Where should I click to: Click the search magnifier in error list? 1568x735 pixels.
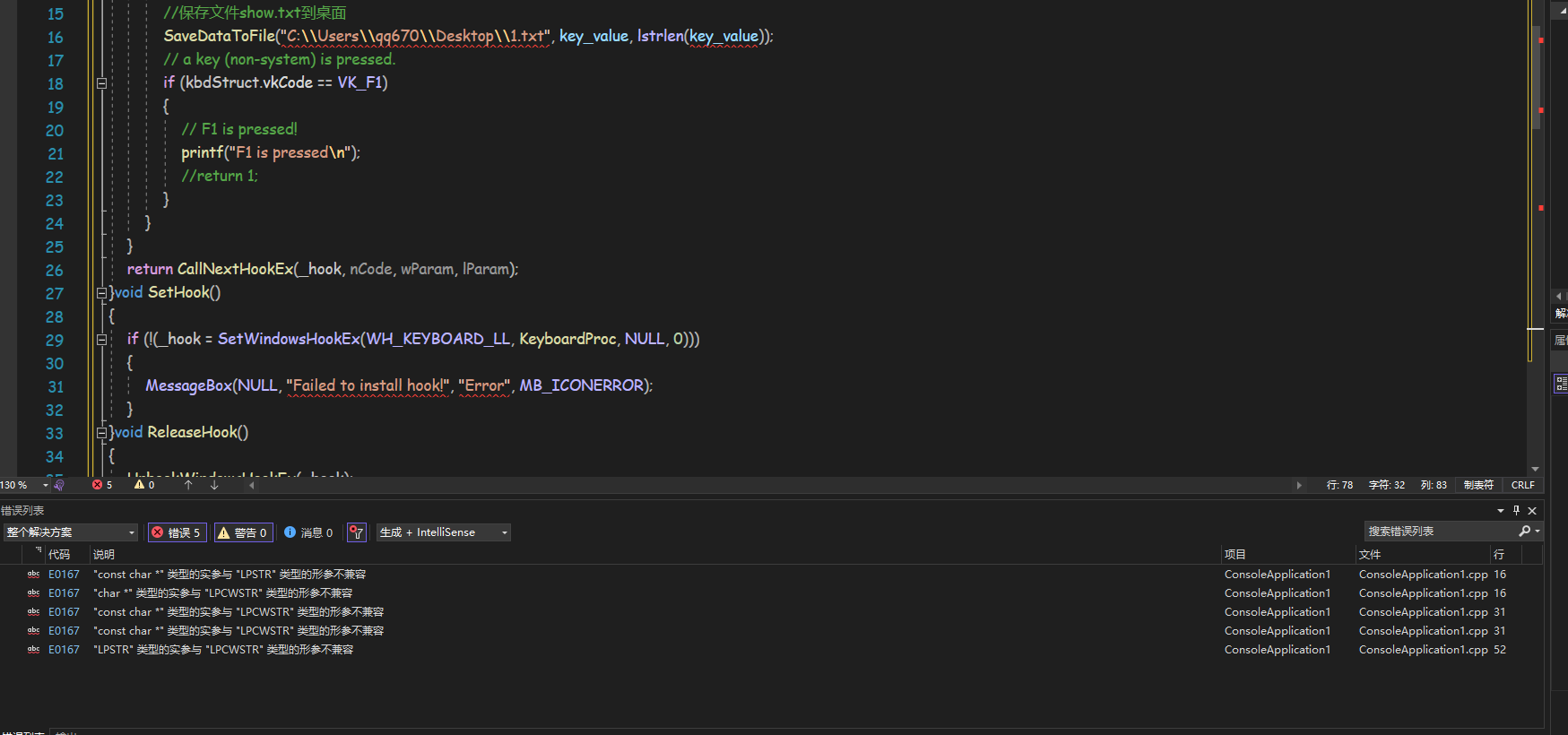1524,532
